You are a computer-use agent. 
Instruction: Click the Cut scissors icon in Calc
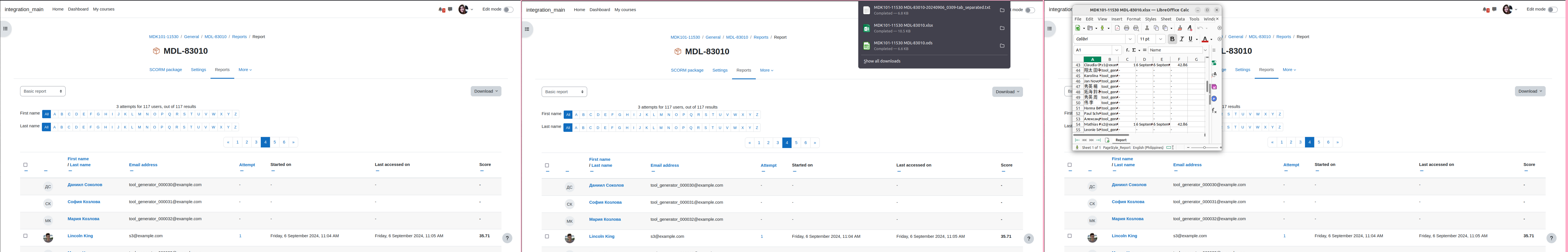1147,28
